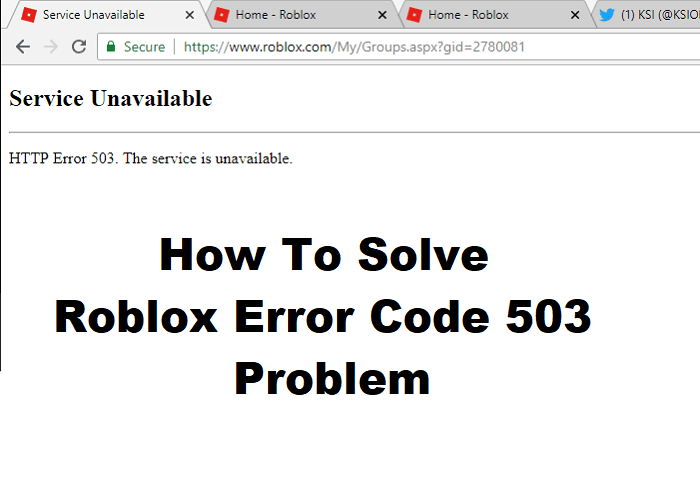This screenshot has height=500, width=700.
Task: Close the Service Unavailable tab
Action: tap(190, 15)
